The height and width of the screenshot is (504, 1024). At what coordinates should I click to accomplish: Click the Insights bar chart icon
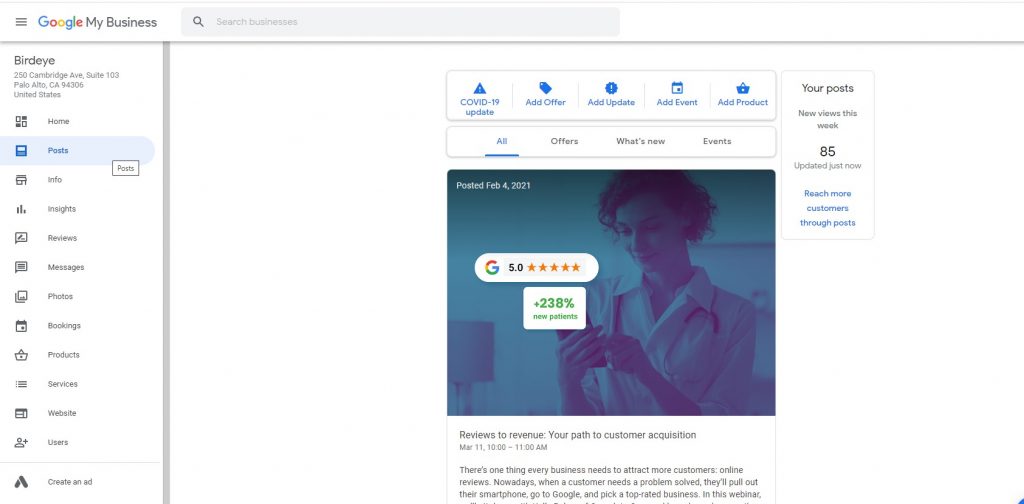[21, 209]
